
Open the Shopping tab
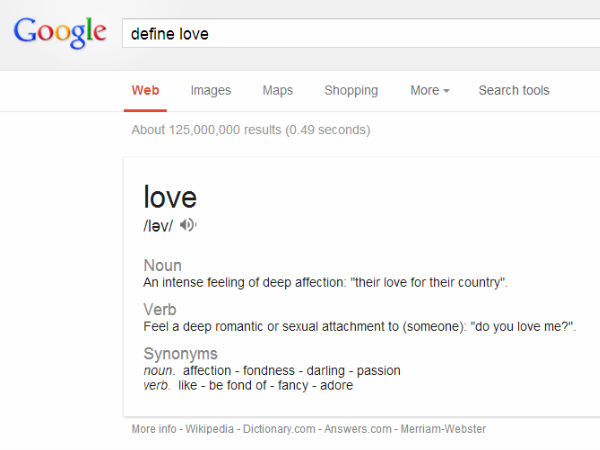(351, 90)
